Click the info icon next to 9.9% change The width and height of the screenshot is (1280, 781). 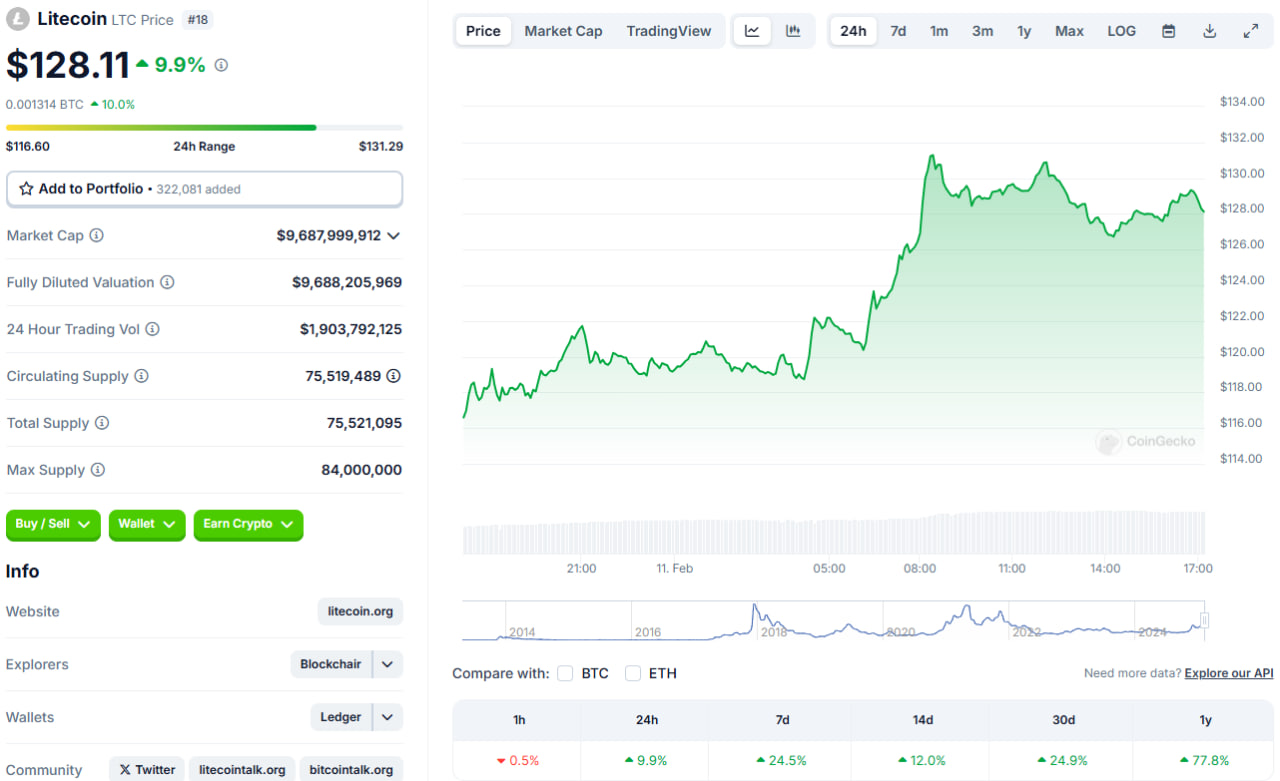[x=221, y=65]
